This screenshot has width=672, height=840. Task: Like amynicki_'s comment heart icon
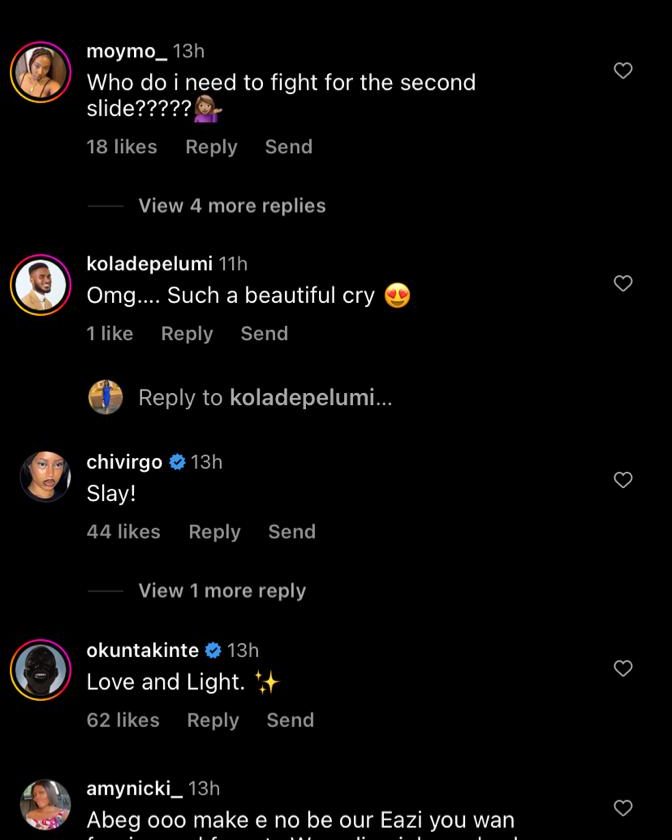(x=623, y=808)
